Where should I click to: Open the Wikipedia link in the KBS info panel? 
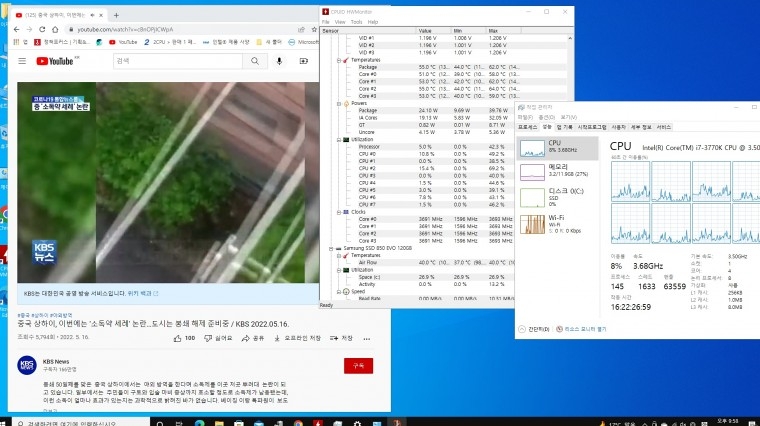tap(142, 294)
